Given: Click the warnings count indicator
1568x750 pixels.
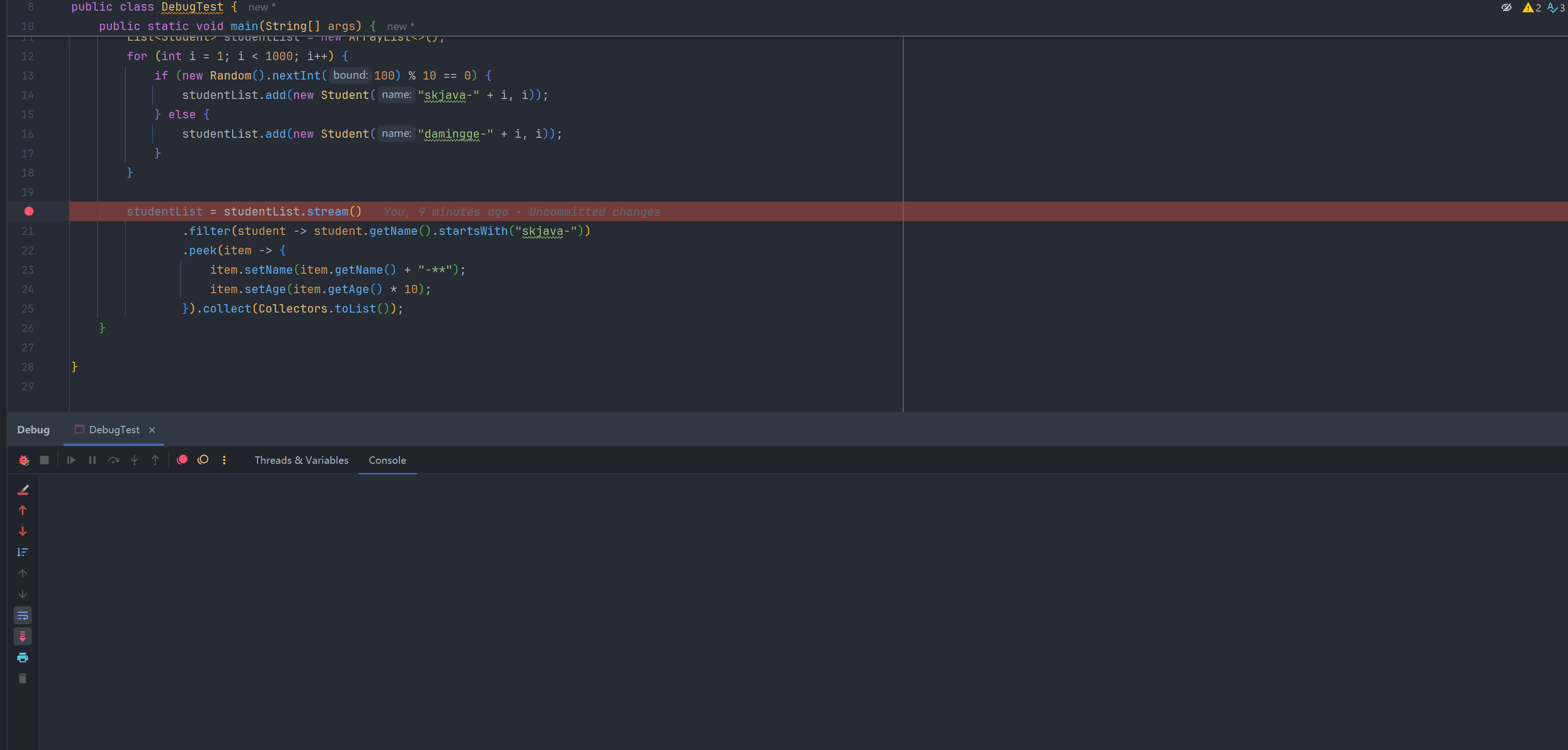Looking at the screenshot, I should coord(1531,8).
